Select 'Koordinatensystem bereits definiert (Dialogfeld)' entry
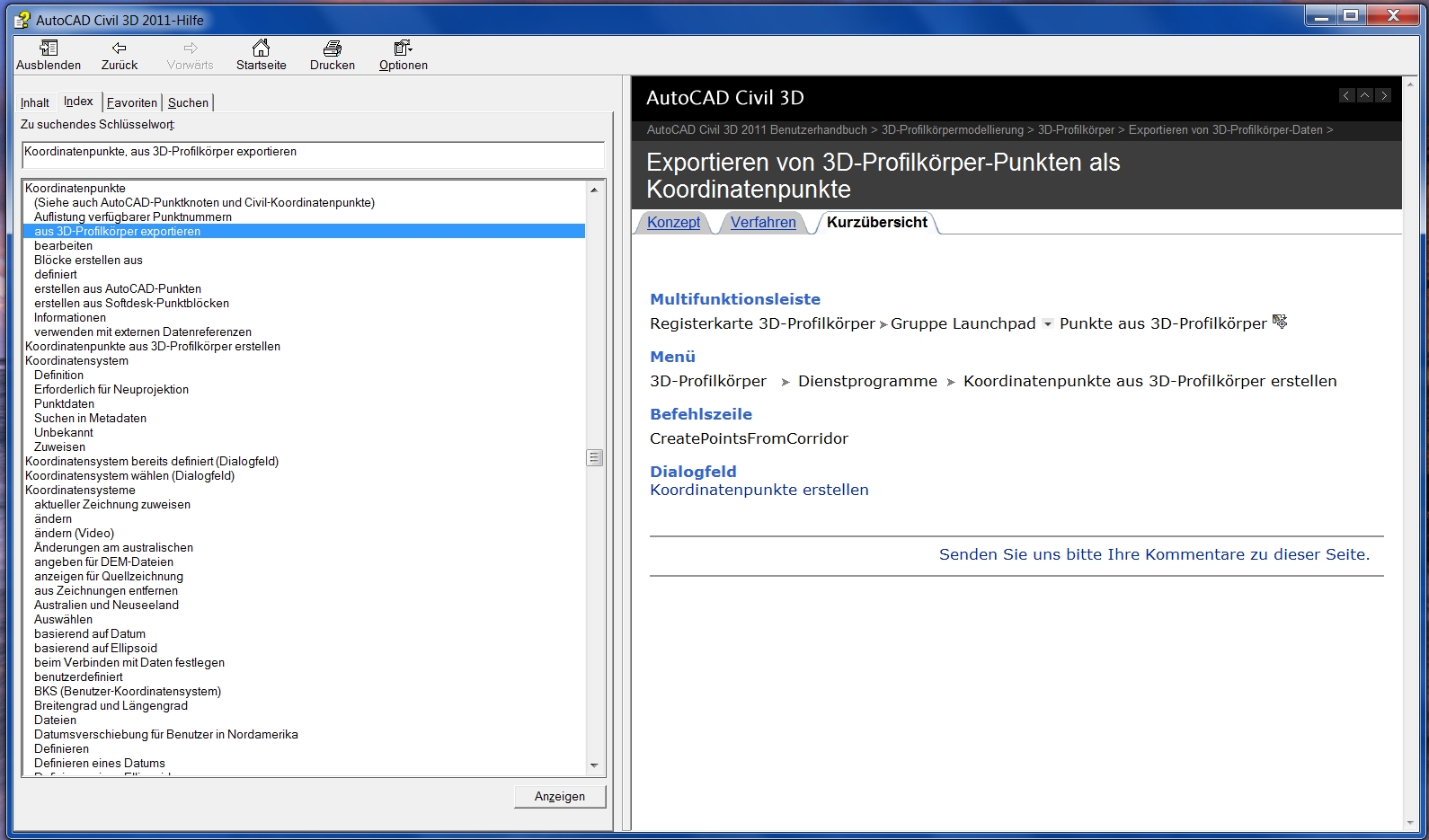The width and height of the screenshot is (1429, 840). [152, 461]
